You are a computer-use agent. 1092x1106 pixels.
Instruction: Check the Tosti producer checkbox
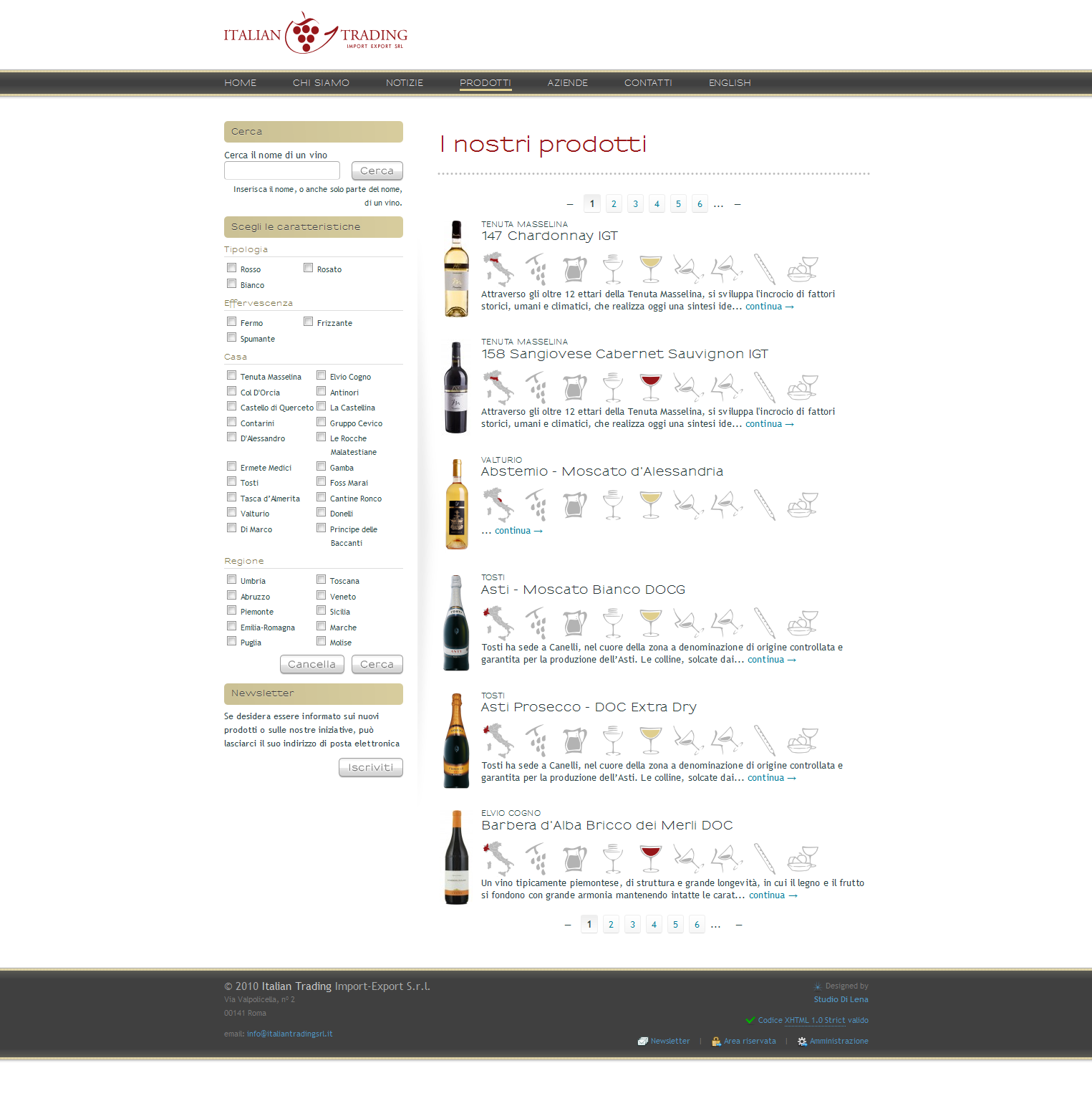click(231, 481)
